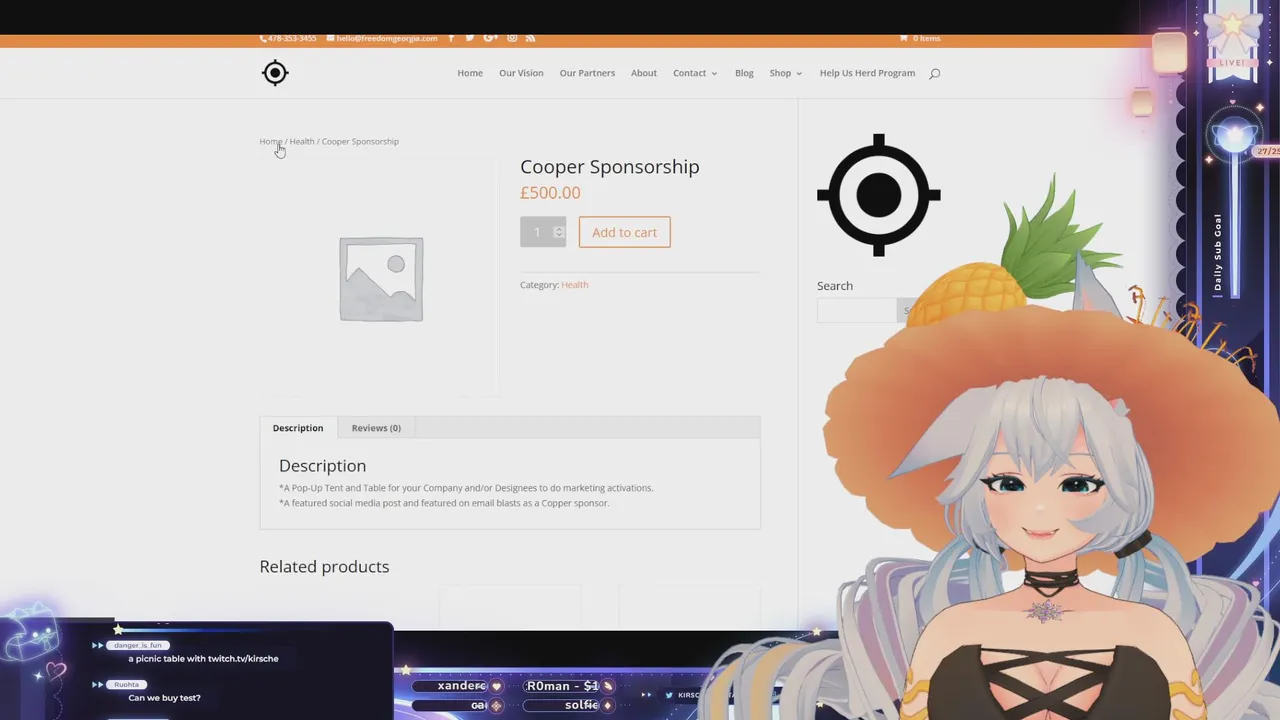Click the hello@freedomgeorgia.com email link

[382, 38]
